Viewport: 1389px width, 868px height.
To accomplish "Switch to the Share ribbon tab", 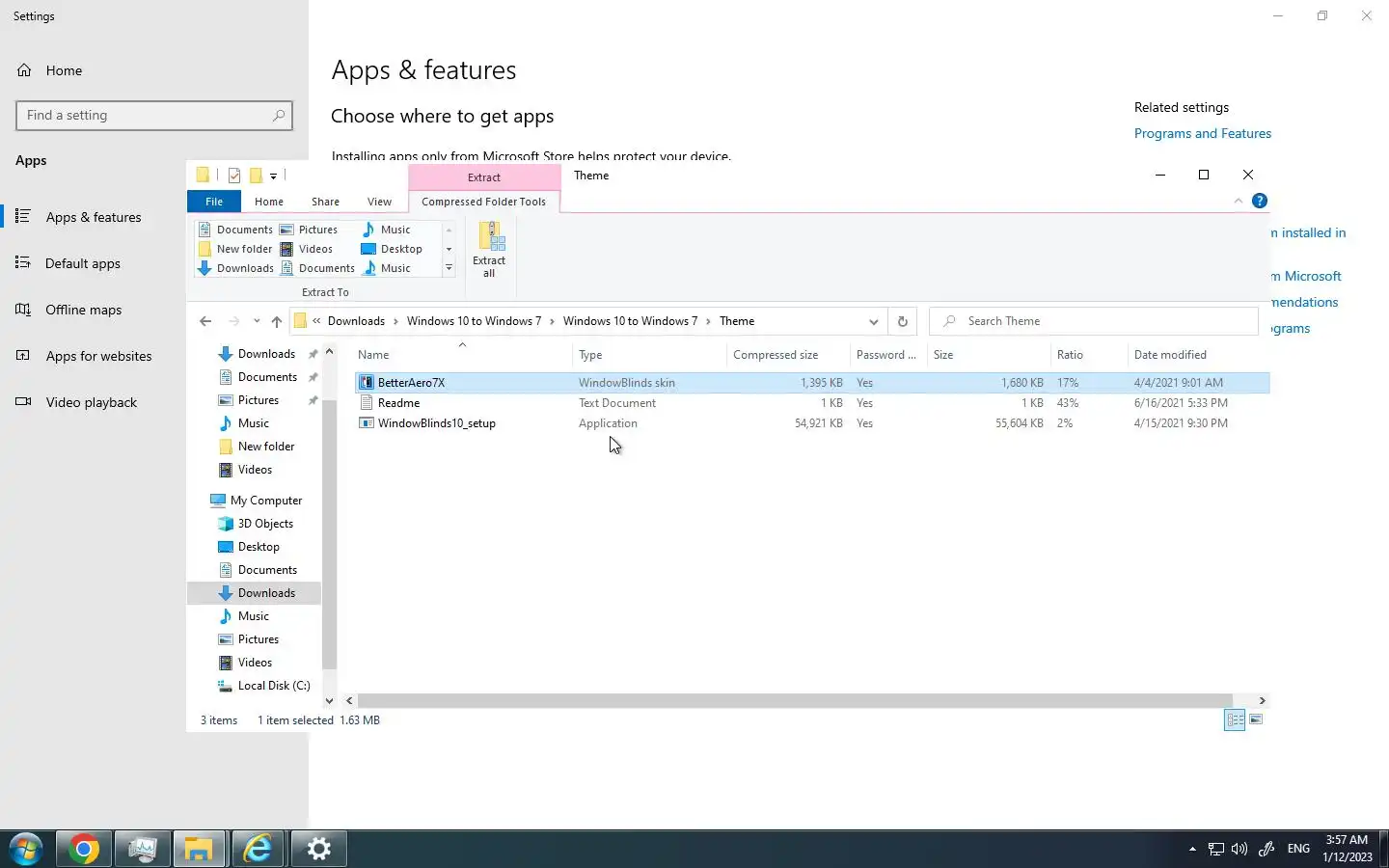I will [325, 202].
